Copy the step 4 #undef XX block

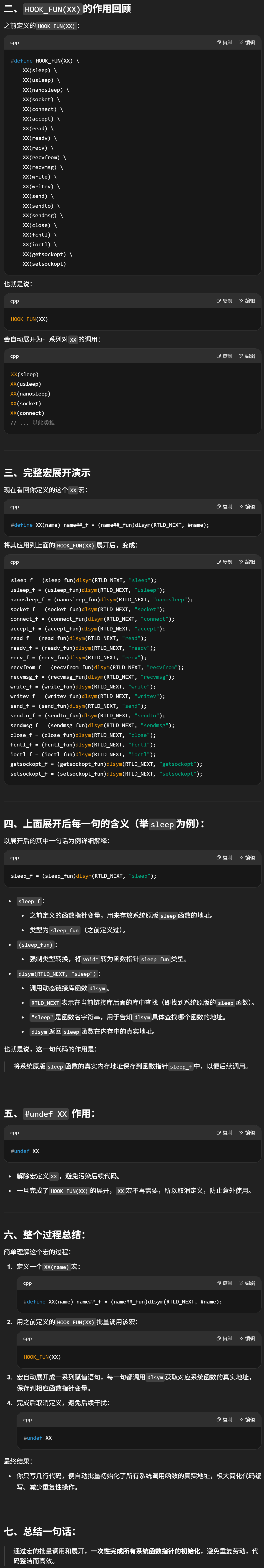pos(224,1419)
